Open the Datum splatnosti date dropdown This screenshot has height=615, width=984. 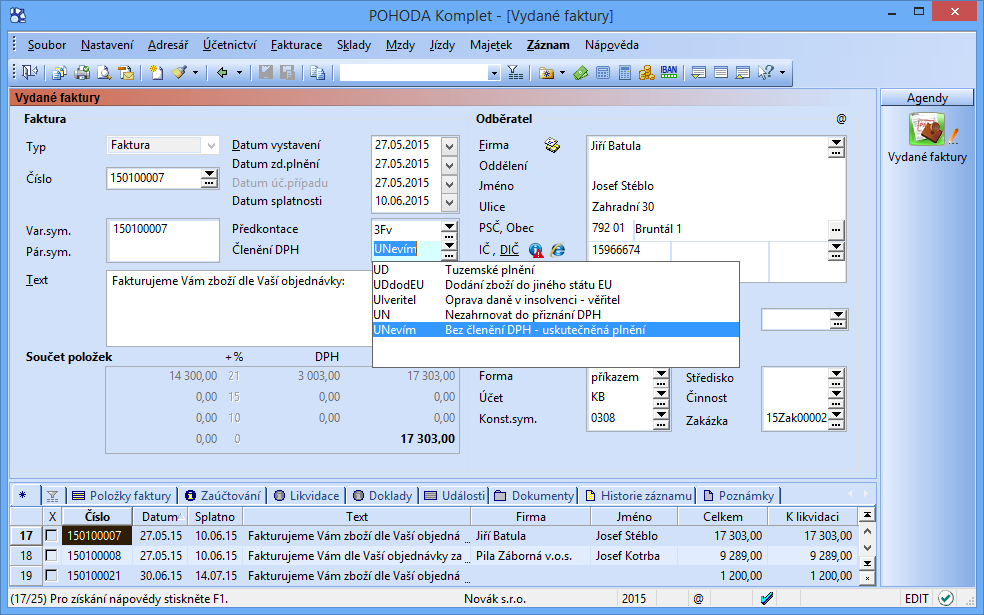coord(449,203)
